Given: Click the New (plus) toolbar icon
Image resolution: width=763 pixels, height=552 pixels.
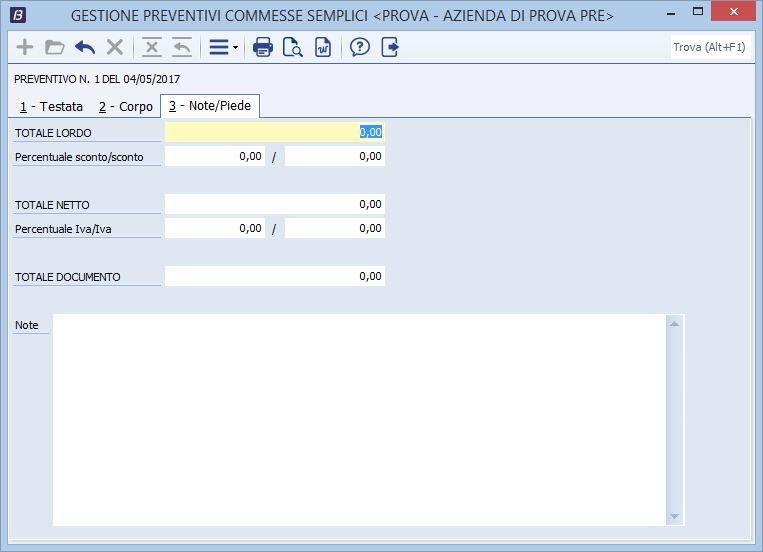Looking at the screenshot, I should tap(25, 47).
